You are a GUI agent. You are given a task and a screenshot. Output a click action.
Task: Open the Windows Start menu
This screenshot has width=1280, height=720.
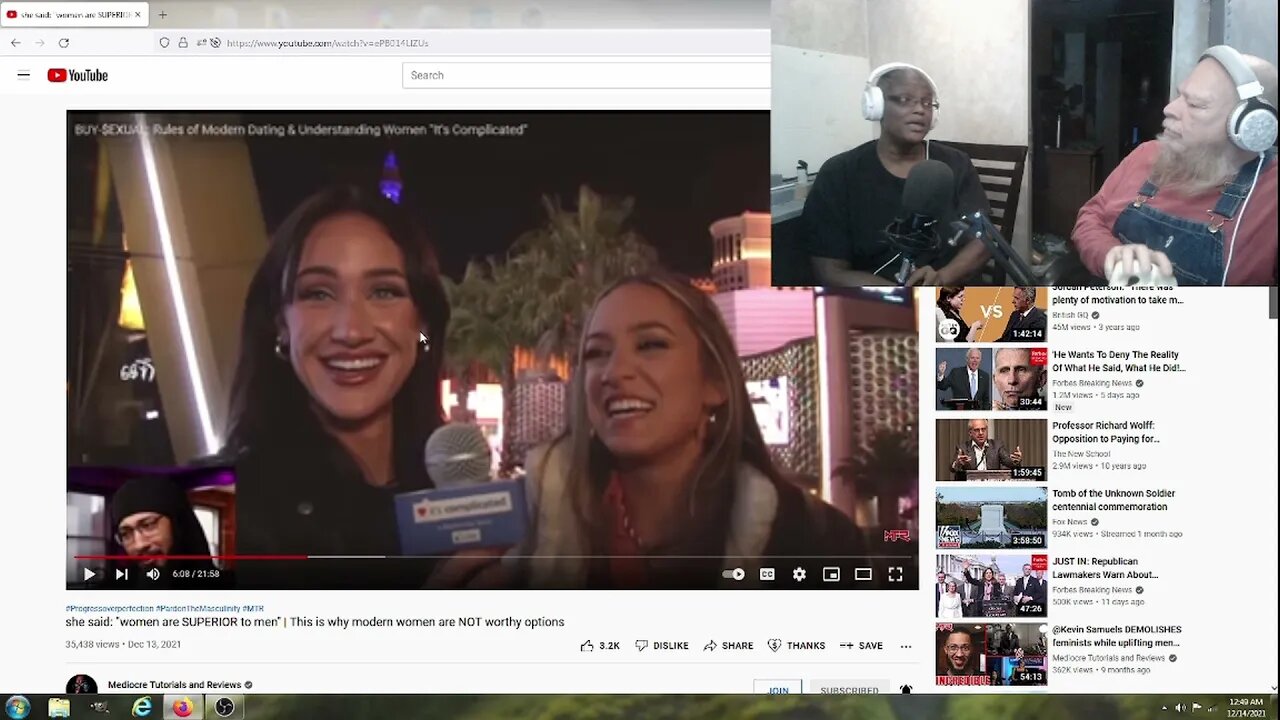17,707
